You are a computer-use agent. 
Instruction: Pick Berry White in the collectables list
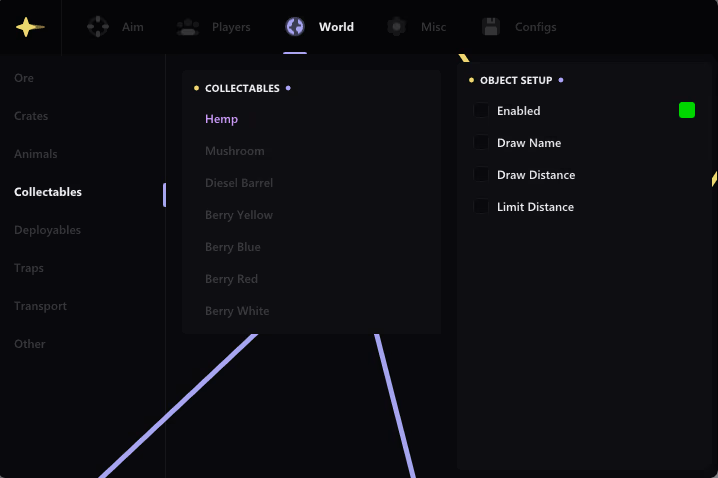[x=237, y=311]
